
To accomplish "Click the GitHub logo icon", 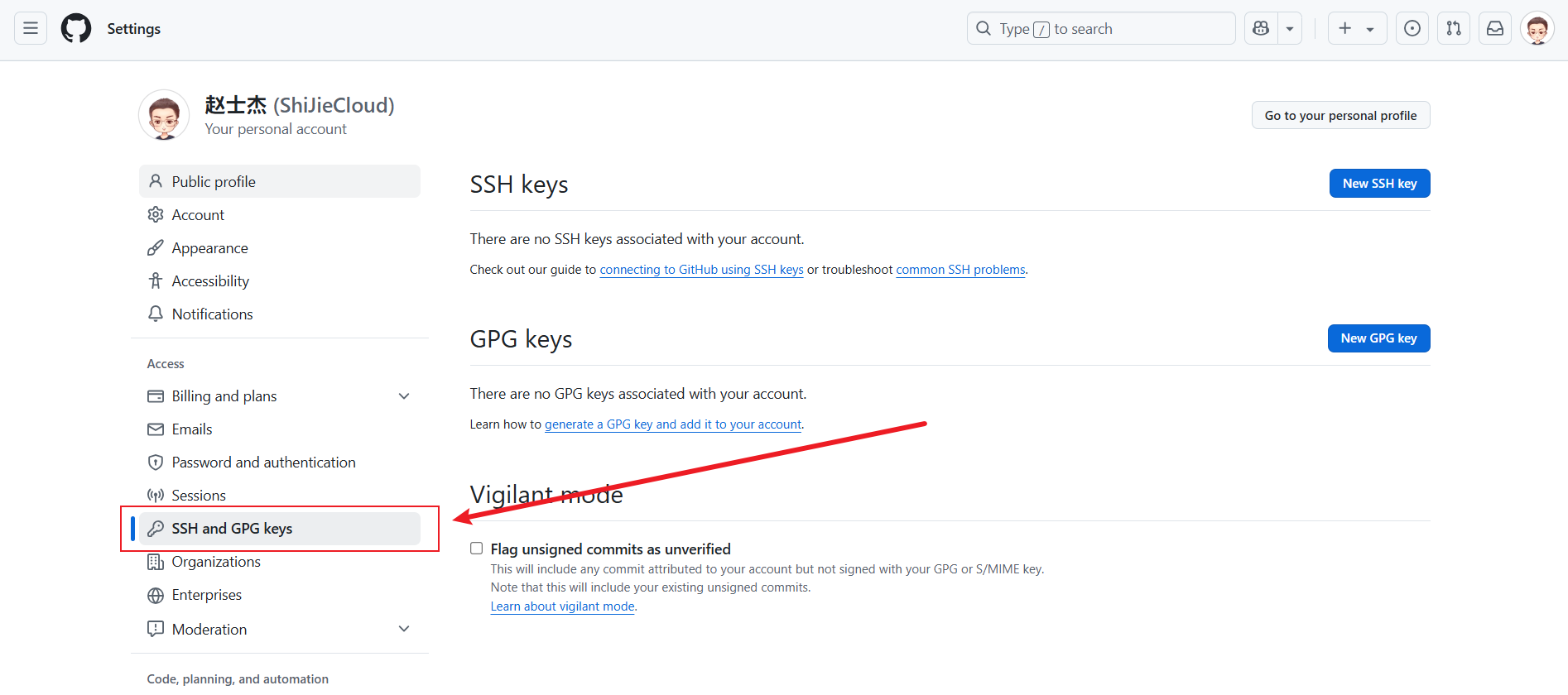I will click(76, 28).
